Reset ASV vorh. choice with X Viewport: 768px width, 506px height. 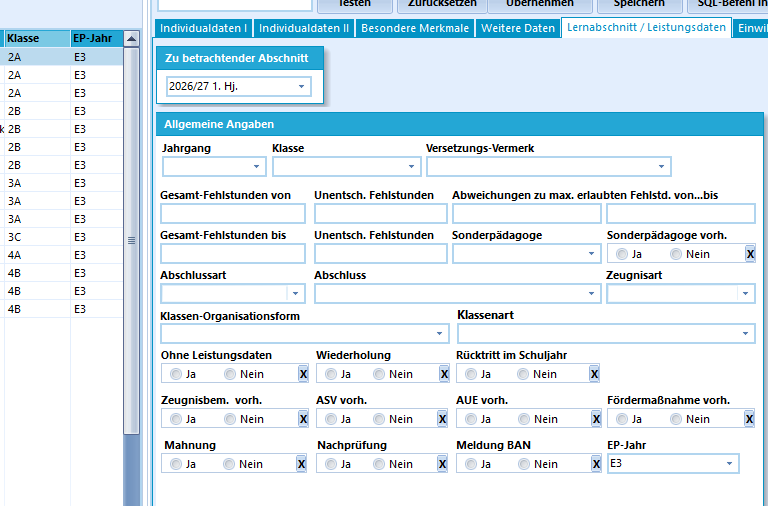[442, 419]
